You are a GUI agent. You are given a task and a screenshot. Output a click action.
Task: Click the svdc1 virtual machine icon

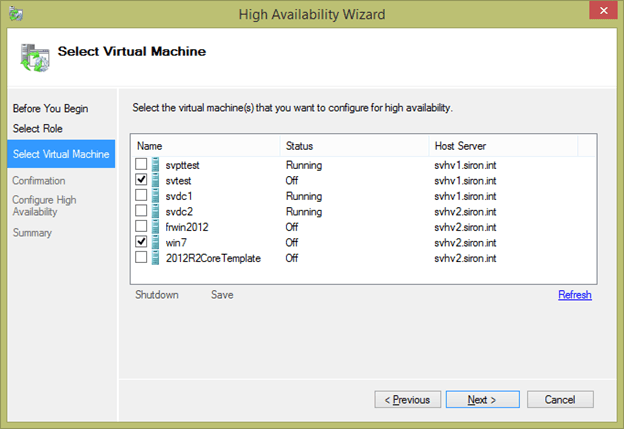click(155, 195)
